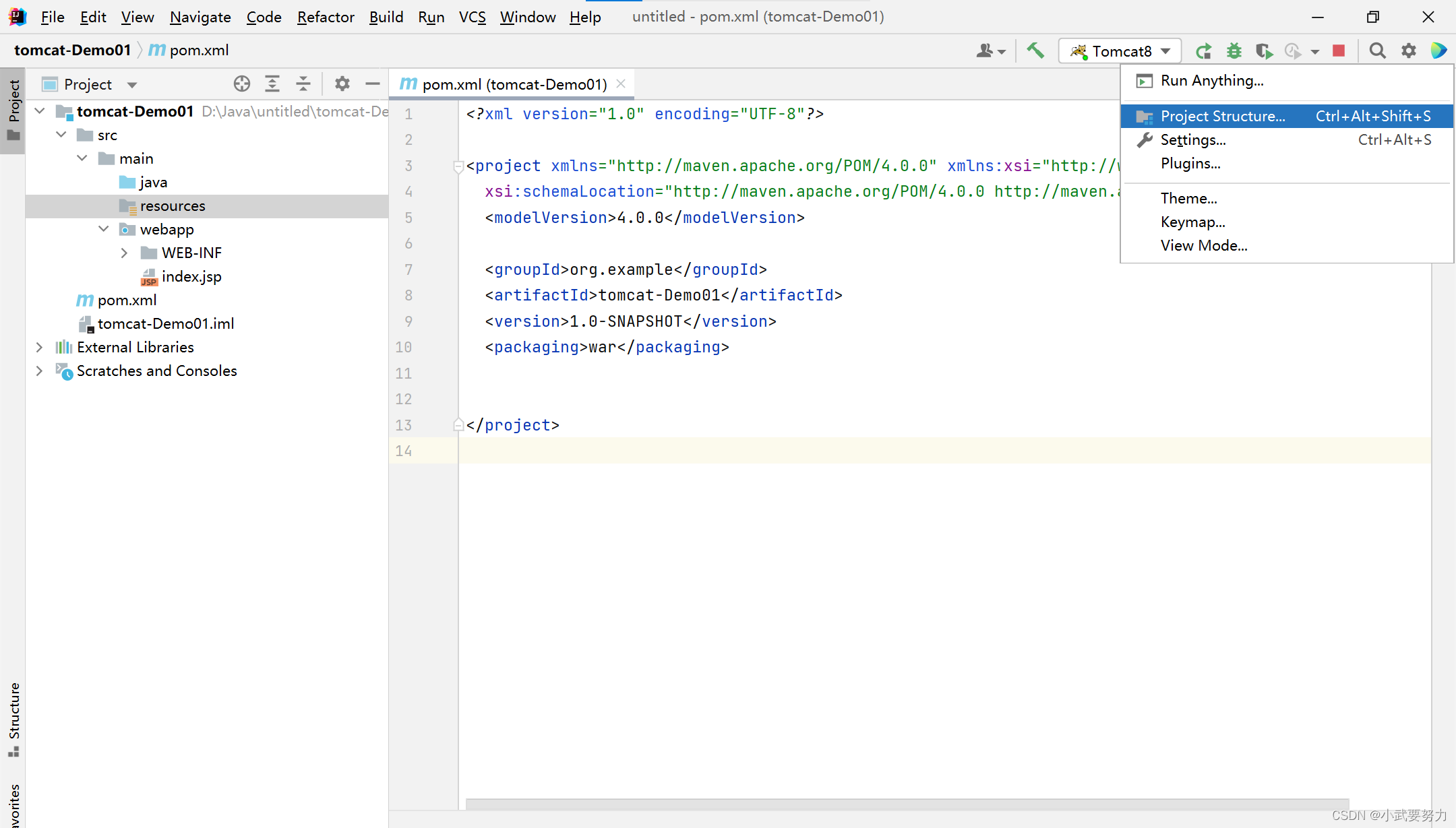Click the horizontal scrollbar in editor
Image resolution: width=1456 pixels, height=828 pixels.
pos(907,804)
